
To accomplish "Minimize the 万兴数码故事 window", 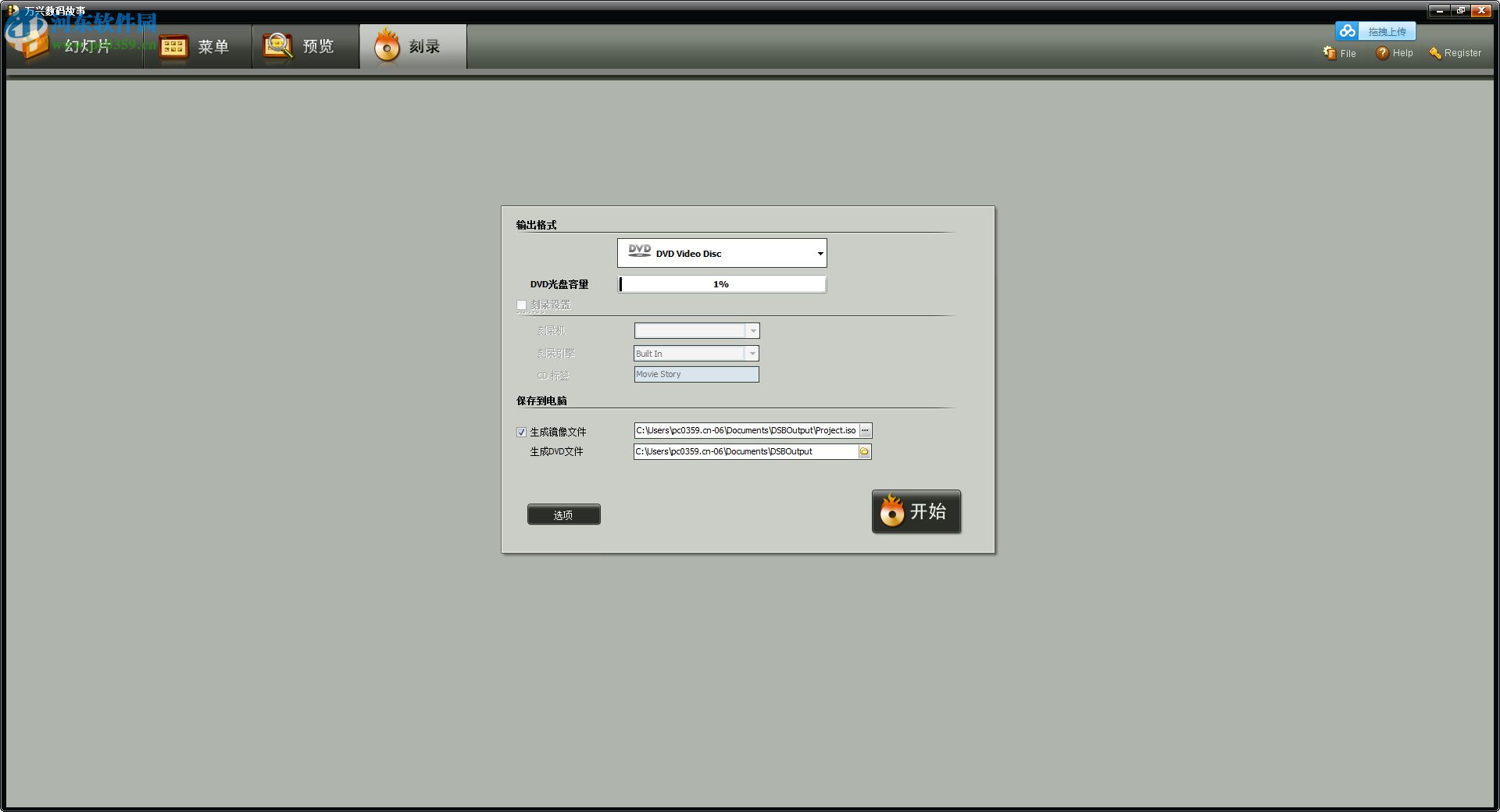I will click(1439, 11).
